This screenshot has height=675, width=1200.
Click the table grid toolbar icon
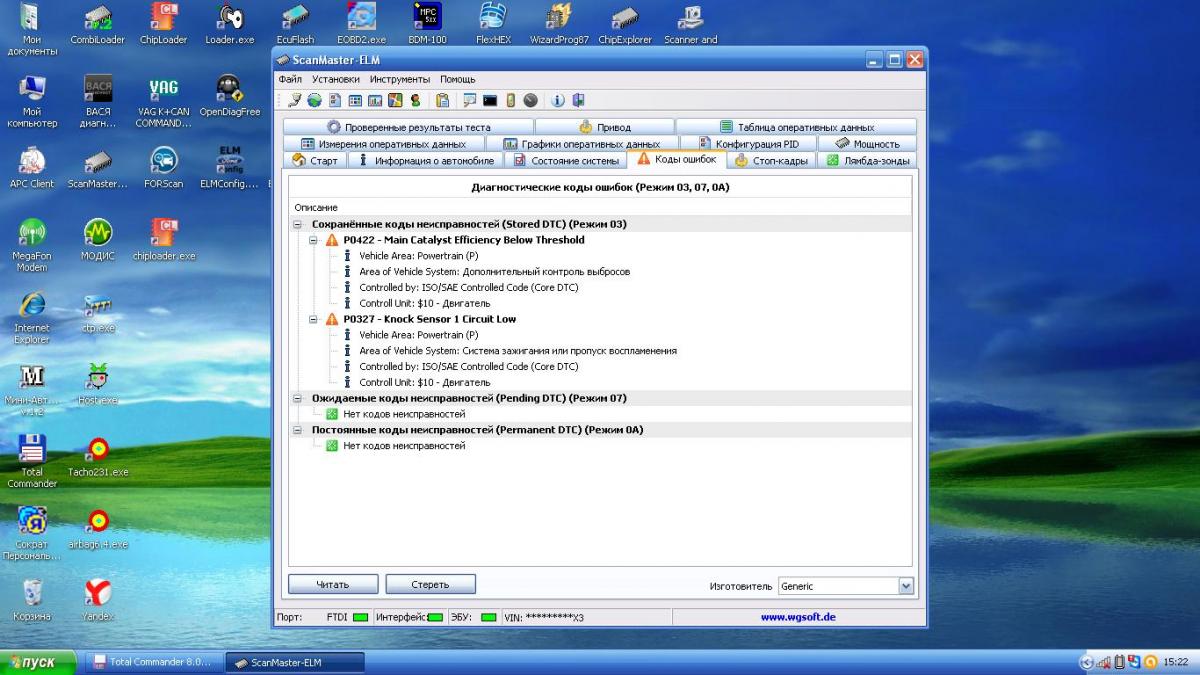[355, 100]
